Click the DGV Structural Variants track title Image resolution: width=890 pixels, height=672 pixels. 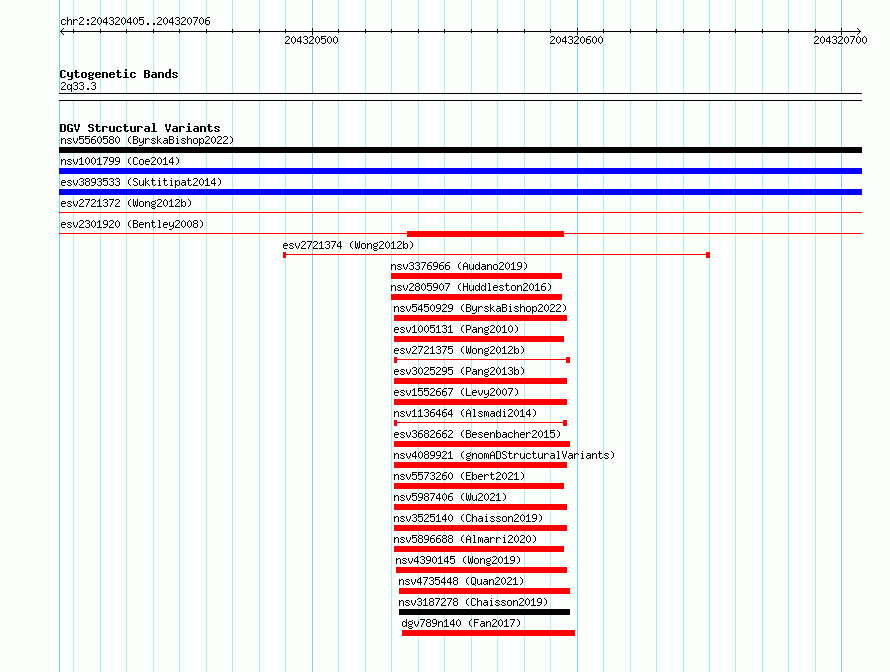click(140, 128)
